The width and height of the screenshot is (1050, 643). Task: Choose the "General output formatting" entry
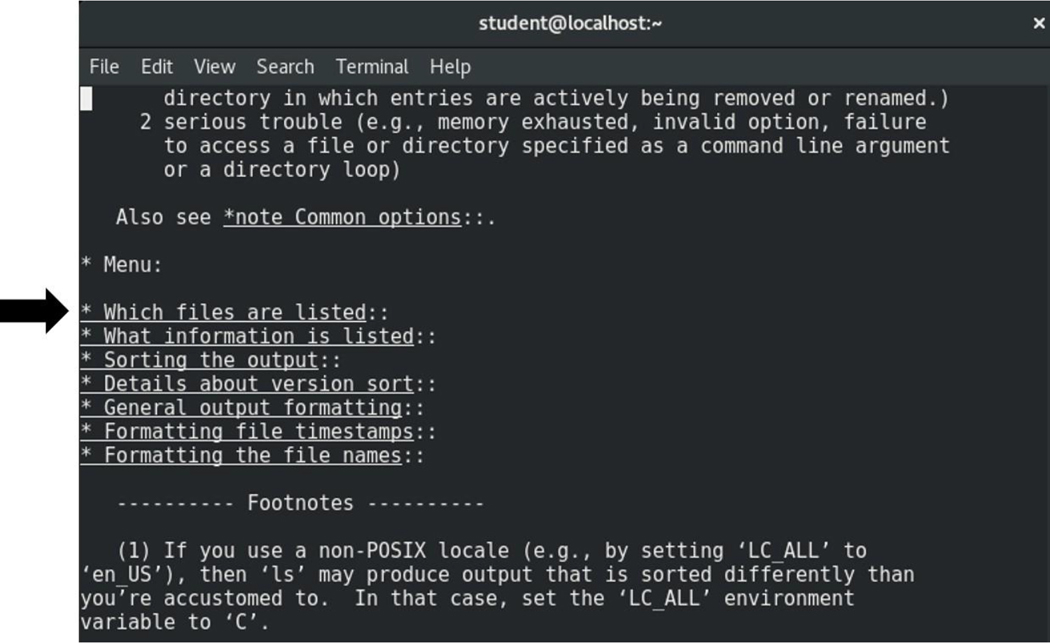[x=252, y=409]
